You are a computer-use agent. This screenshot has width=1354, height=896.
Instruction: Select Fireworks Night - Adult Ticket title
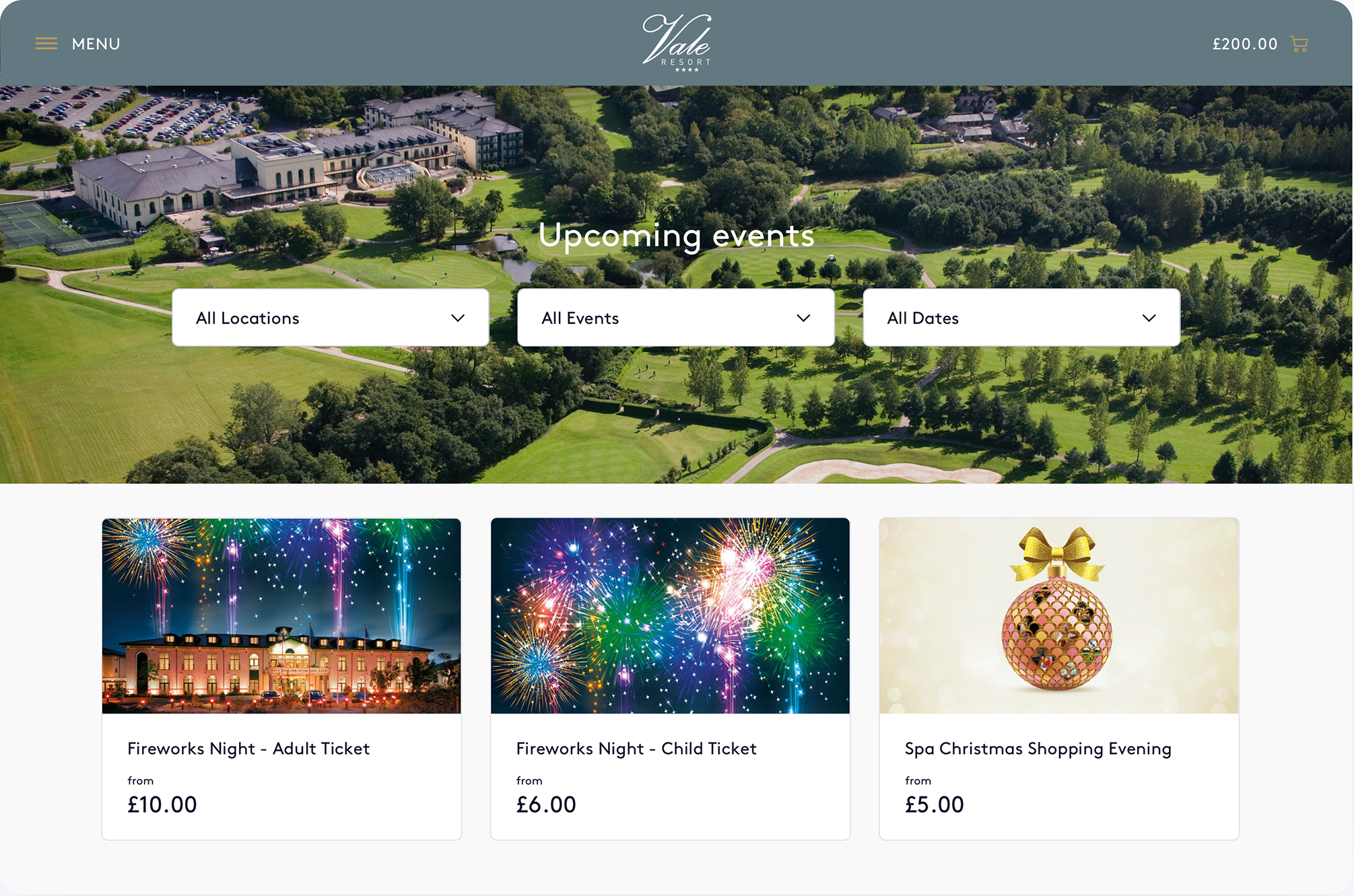[248, 749]
